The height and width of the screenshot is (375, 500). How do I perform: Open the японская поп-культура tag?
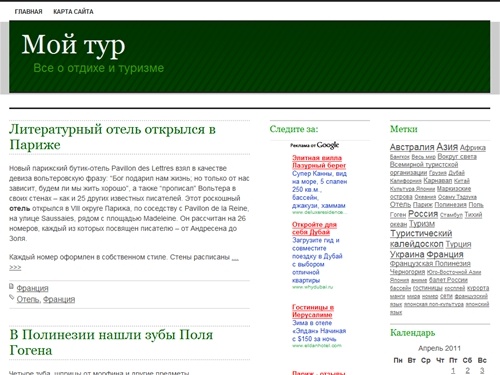pyautogui.click(x=434, y=304)
